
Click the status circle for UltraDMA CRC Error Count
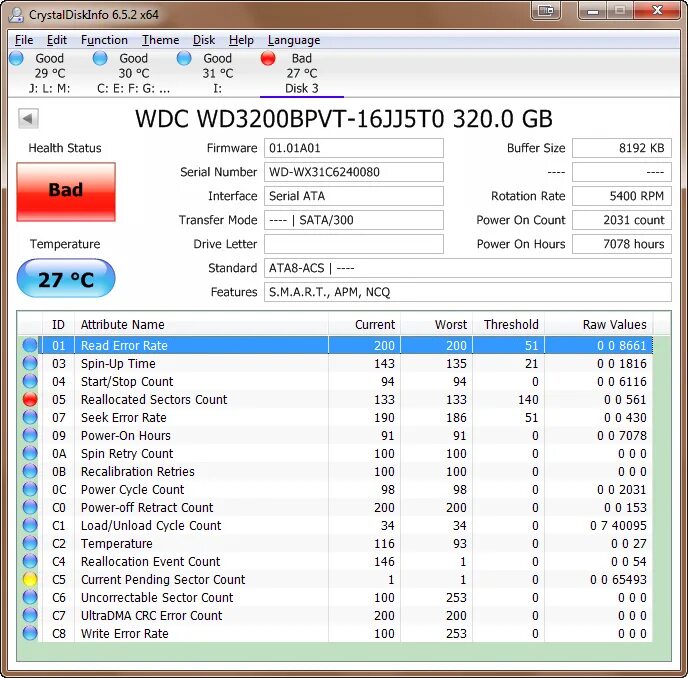30,615
